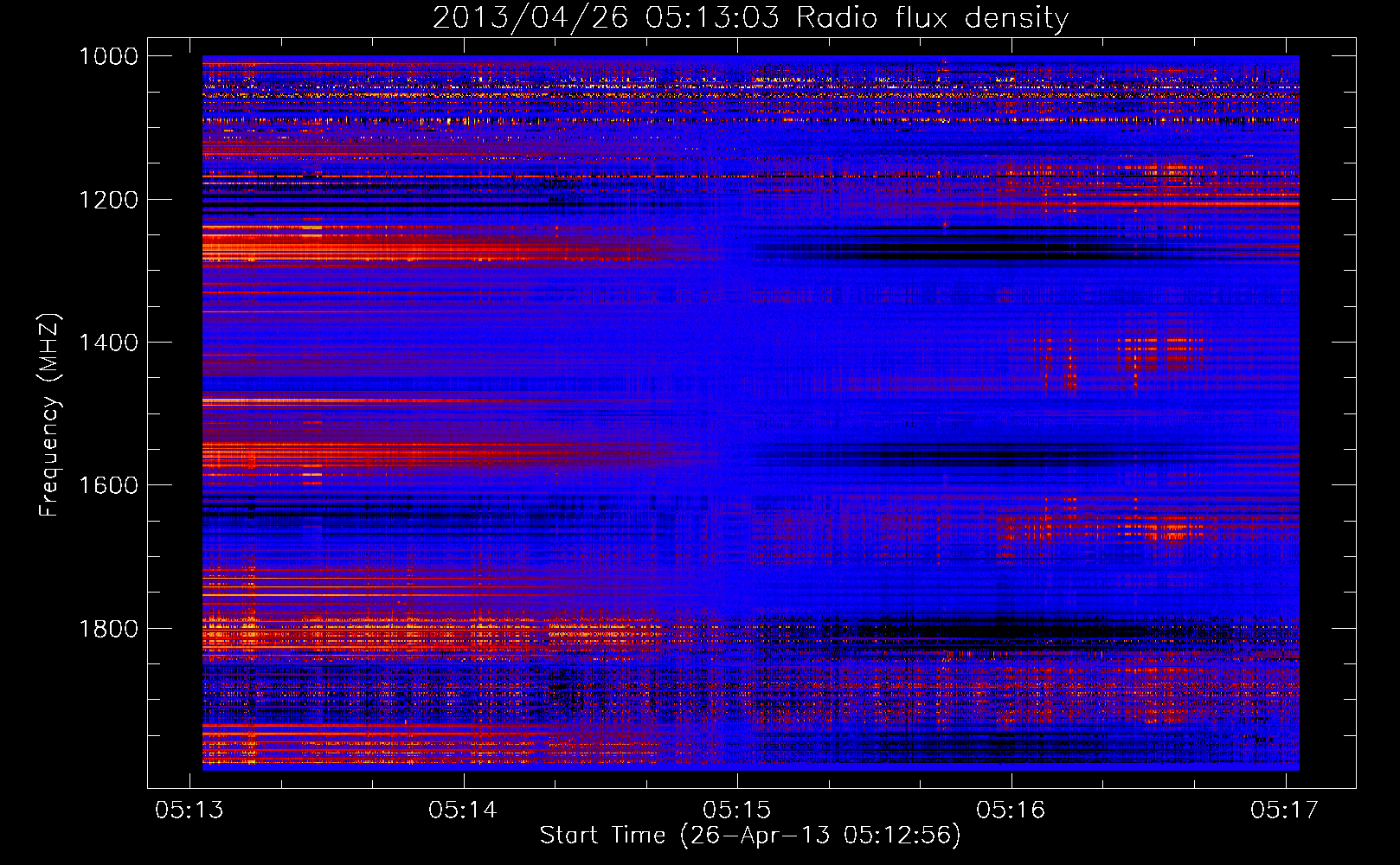
Task: Click the 05:15 time tick label
Action: [x=737, y=811]
